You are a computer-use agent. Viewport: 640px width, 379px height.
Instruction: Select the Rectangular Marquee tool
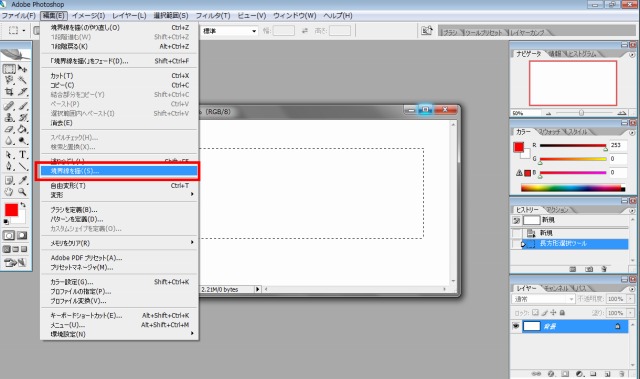[9, 69]
